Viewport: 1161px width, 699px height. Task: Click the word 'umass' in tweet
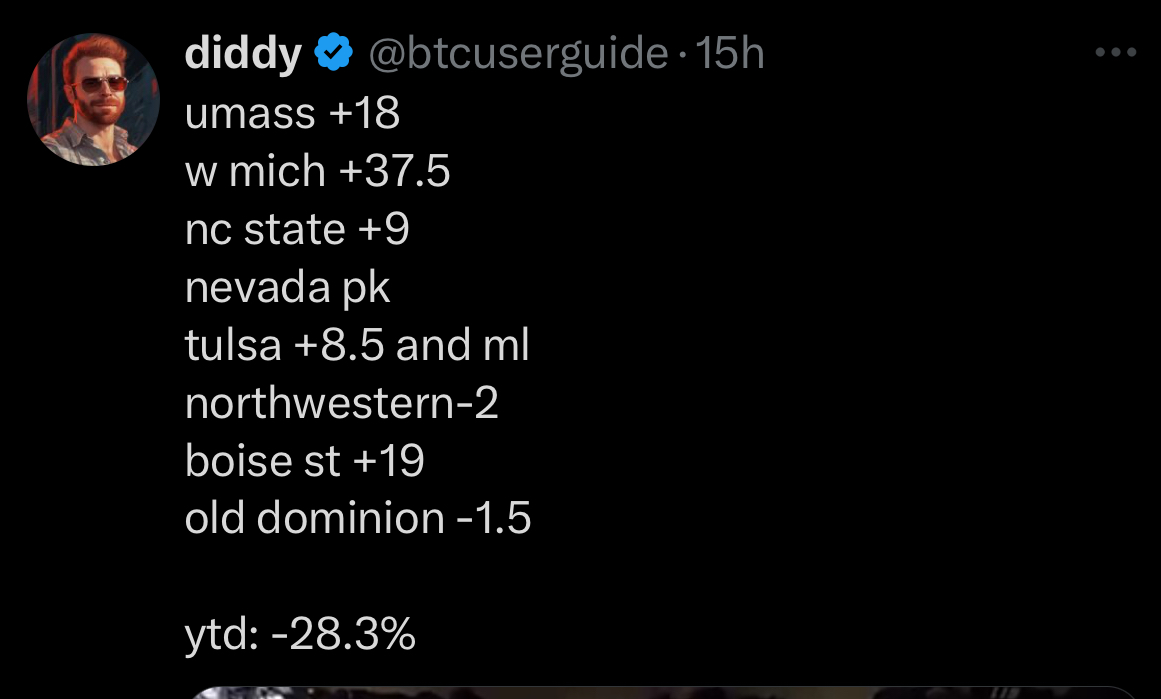[x=250, y=114]
